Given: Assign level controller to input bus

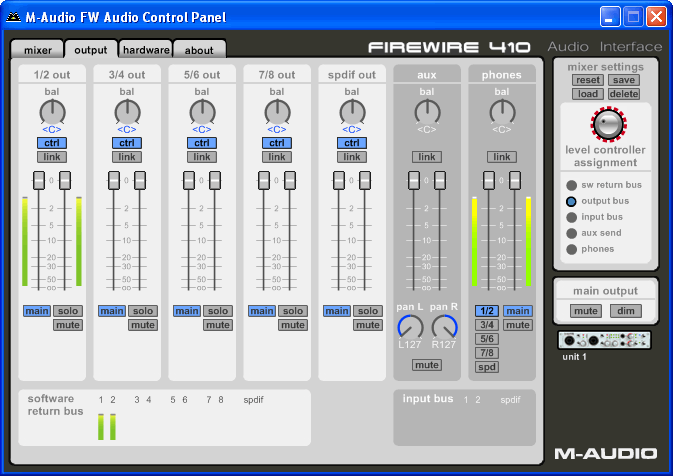Looking at the screenshot, I should click(x=571, y=217).
